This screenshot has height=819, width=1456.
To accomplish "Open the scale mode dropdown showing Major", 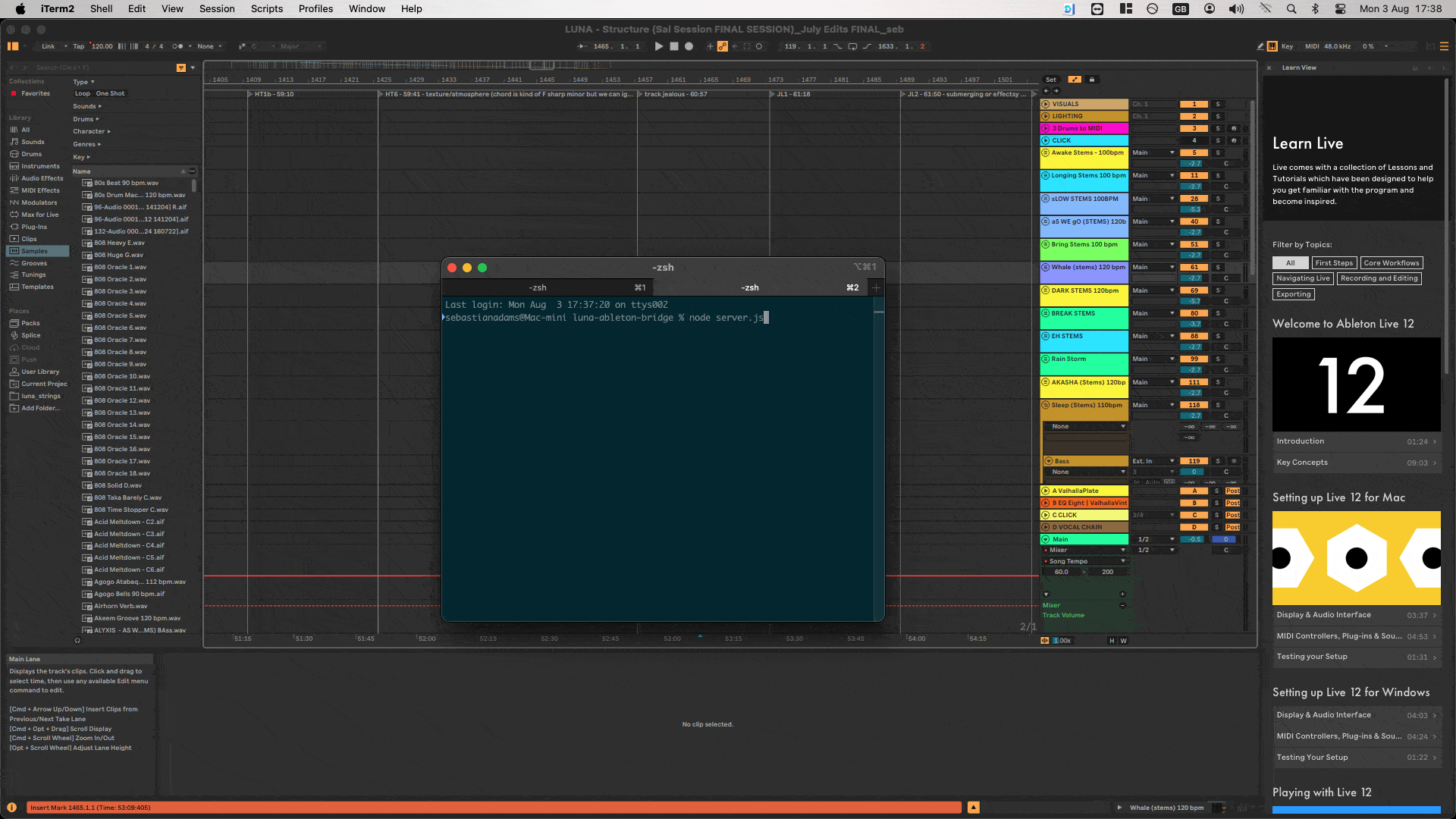I will coord(301,46).
